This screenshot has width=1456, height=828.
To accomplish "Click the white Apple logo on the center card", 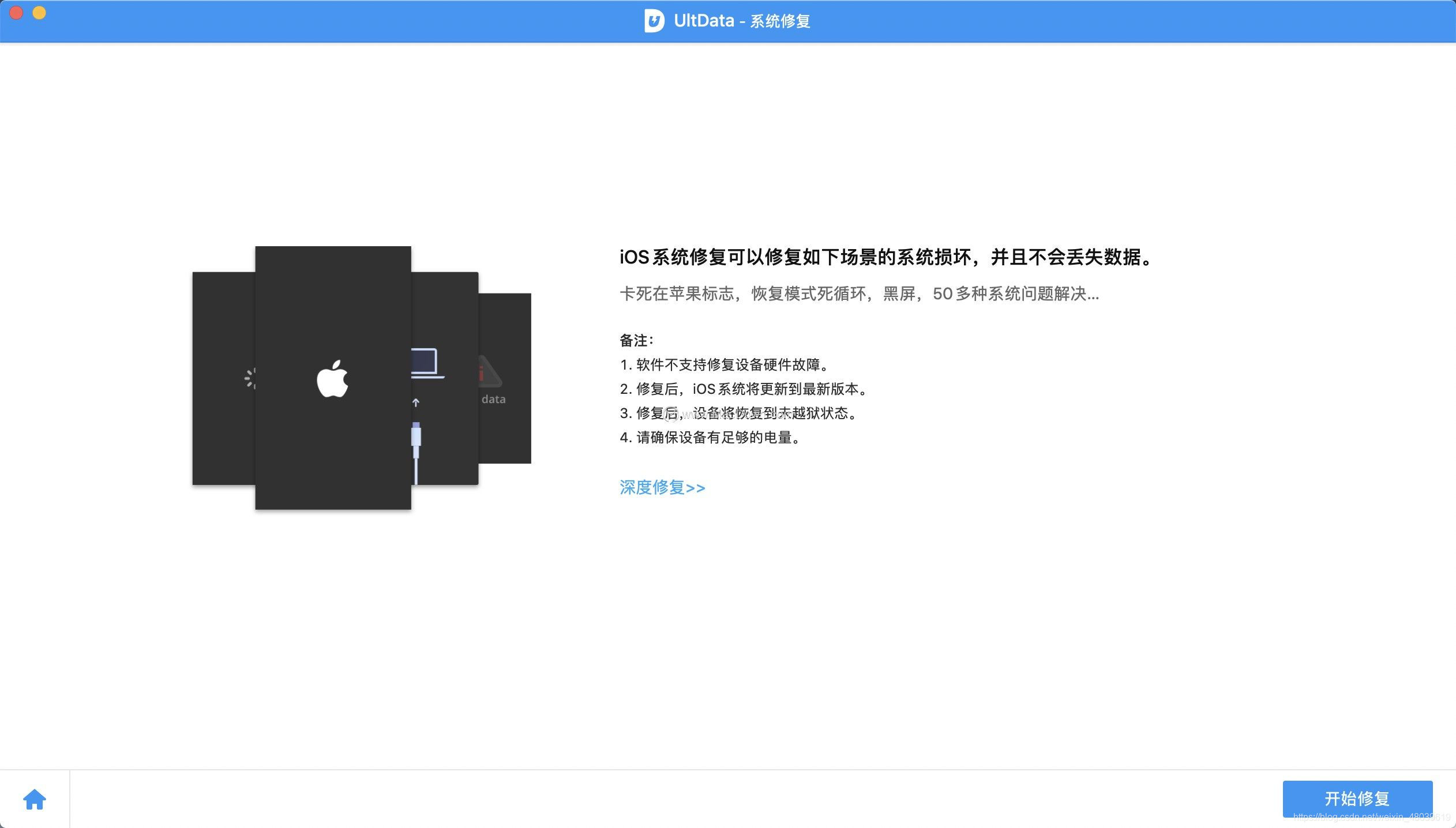I will (333, 379).
